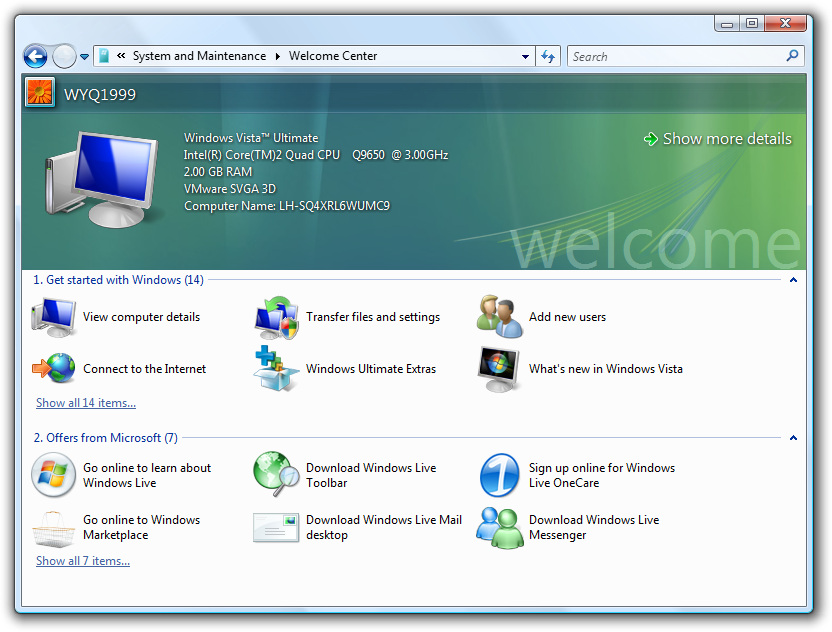Select Download Windows Live Mail desktop label
This screenshot has width=832, height=632.
pos(384,527)
